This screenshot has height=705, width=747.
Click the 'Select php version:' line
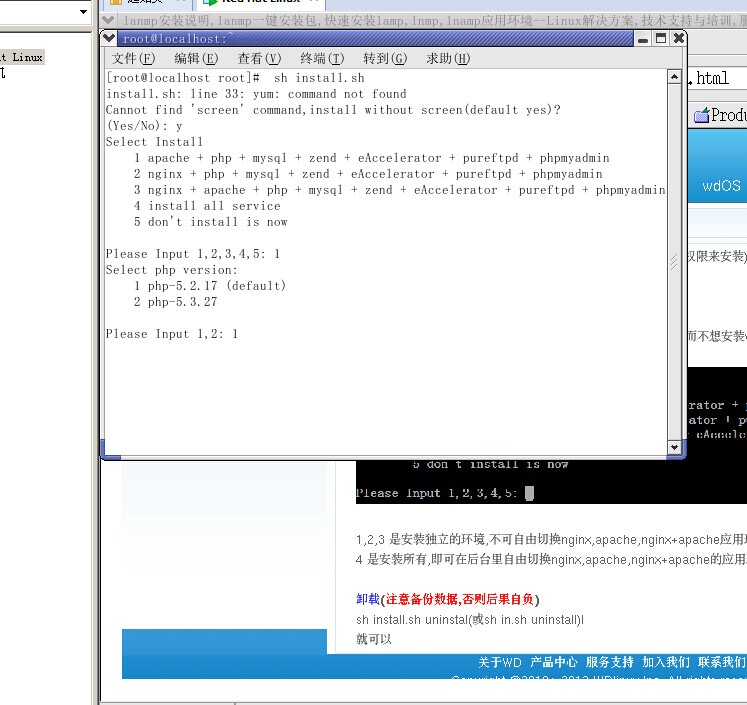(172, 270)
